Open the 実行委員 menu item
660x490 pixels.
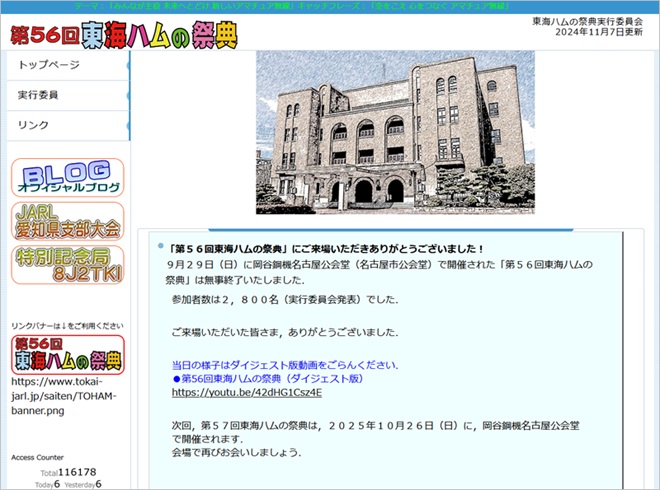pyautogui.click(x=69, y=95)
